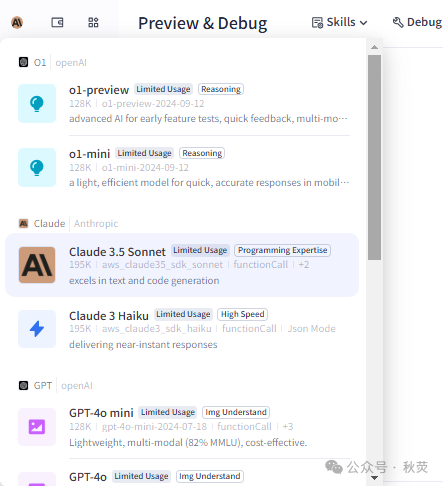The width and height of the screenshot is (443, 486).
Task: Click the High Speed tag
Action: (x=243, y=314)
